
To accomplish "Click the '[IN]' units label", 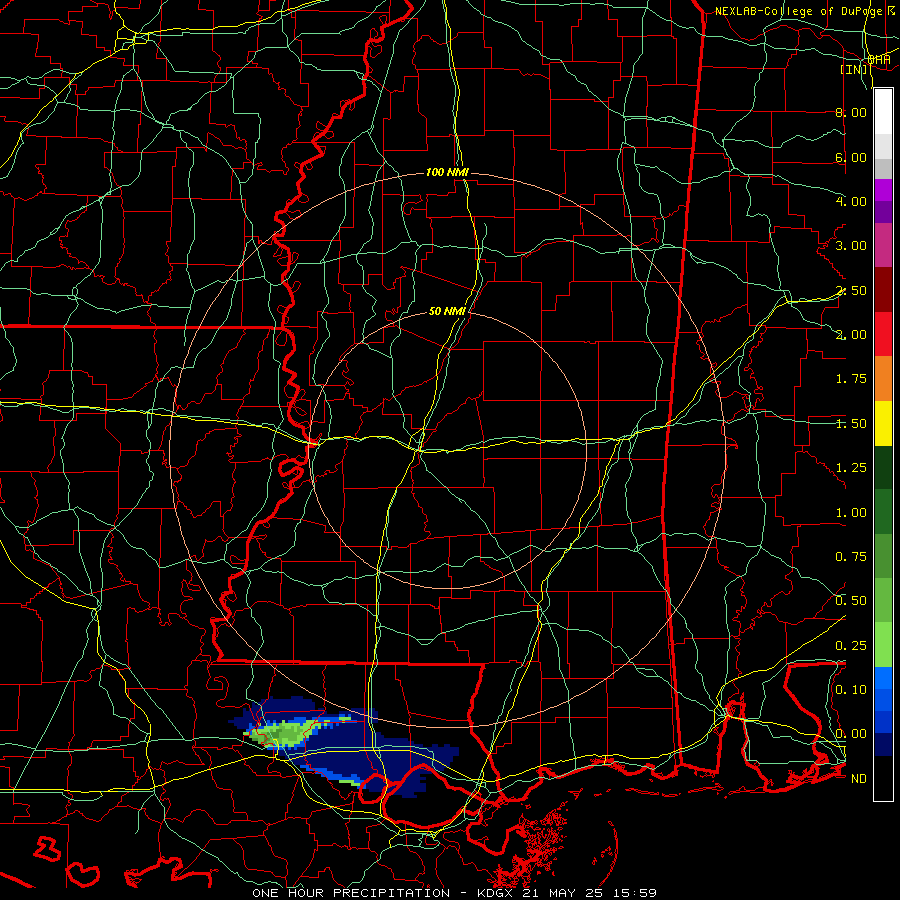I will pyautogui.click(x=854, y=69).
